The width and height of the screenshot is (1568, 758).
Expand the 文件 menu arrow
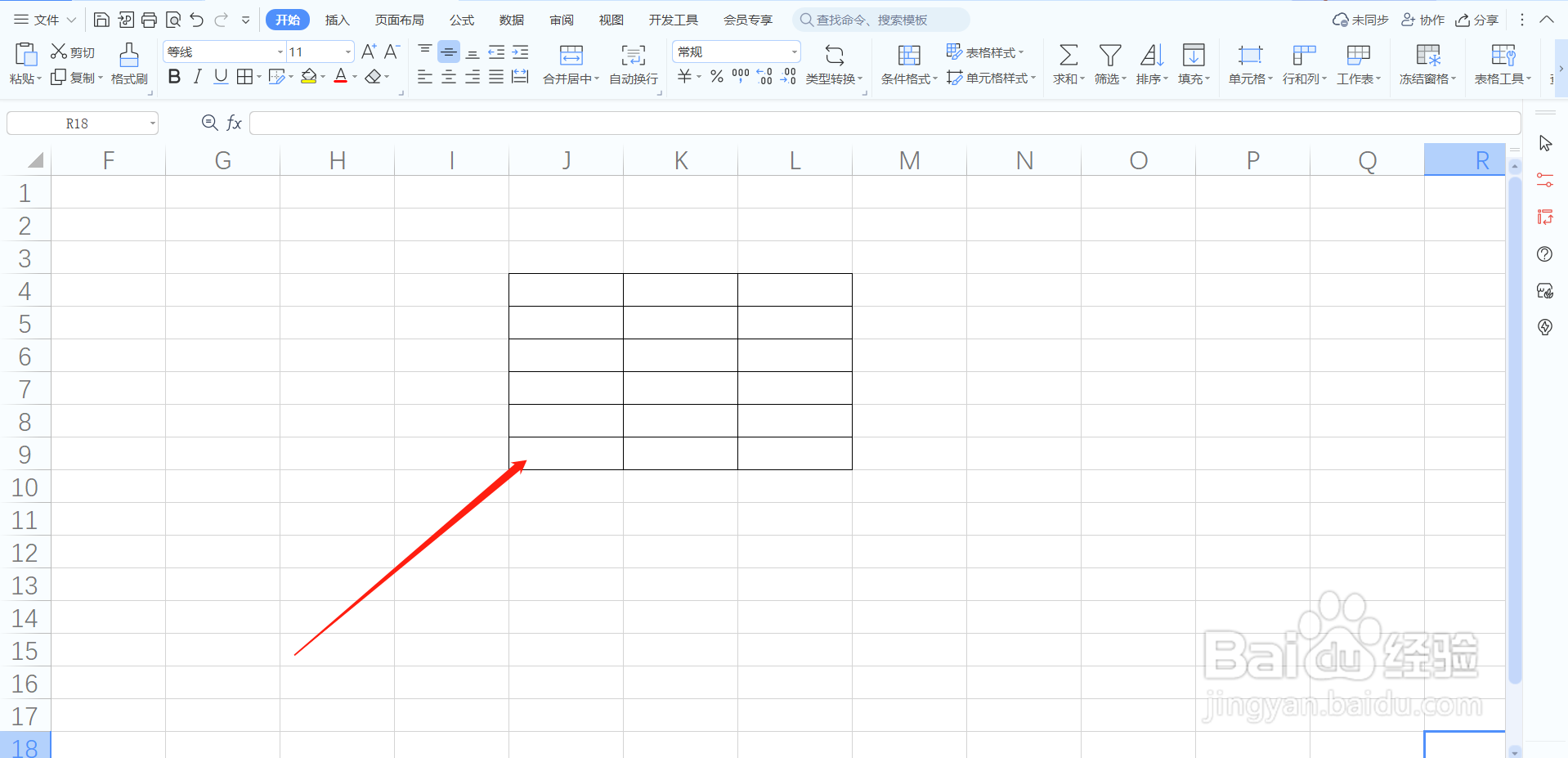pos(71,20)
